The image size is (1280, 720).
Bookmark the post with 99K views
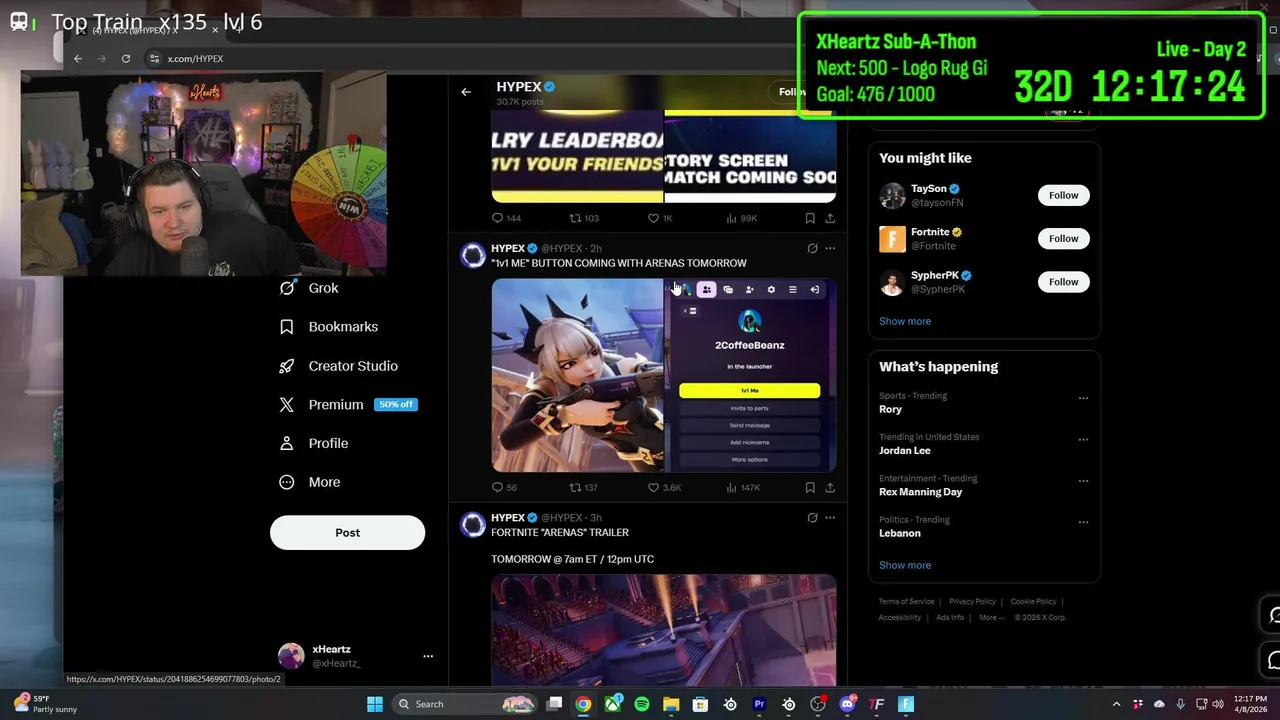(x=810, y=218)
